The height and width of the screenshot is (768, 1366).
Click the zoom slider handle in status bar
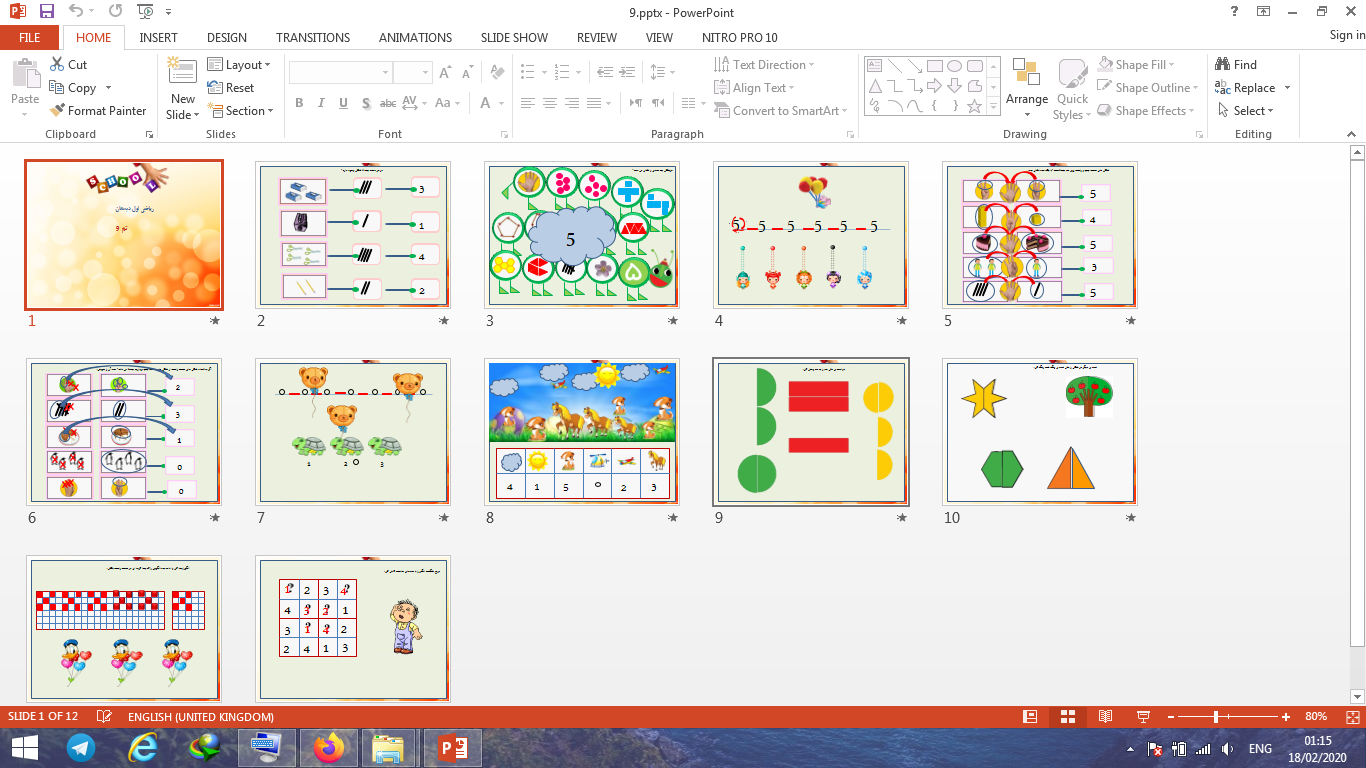[1215, 717]
